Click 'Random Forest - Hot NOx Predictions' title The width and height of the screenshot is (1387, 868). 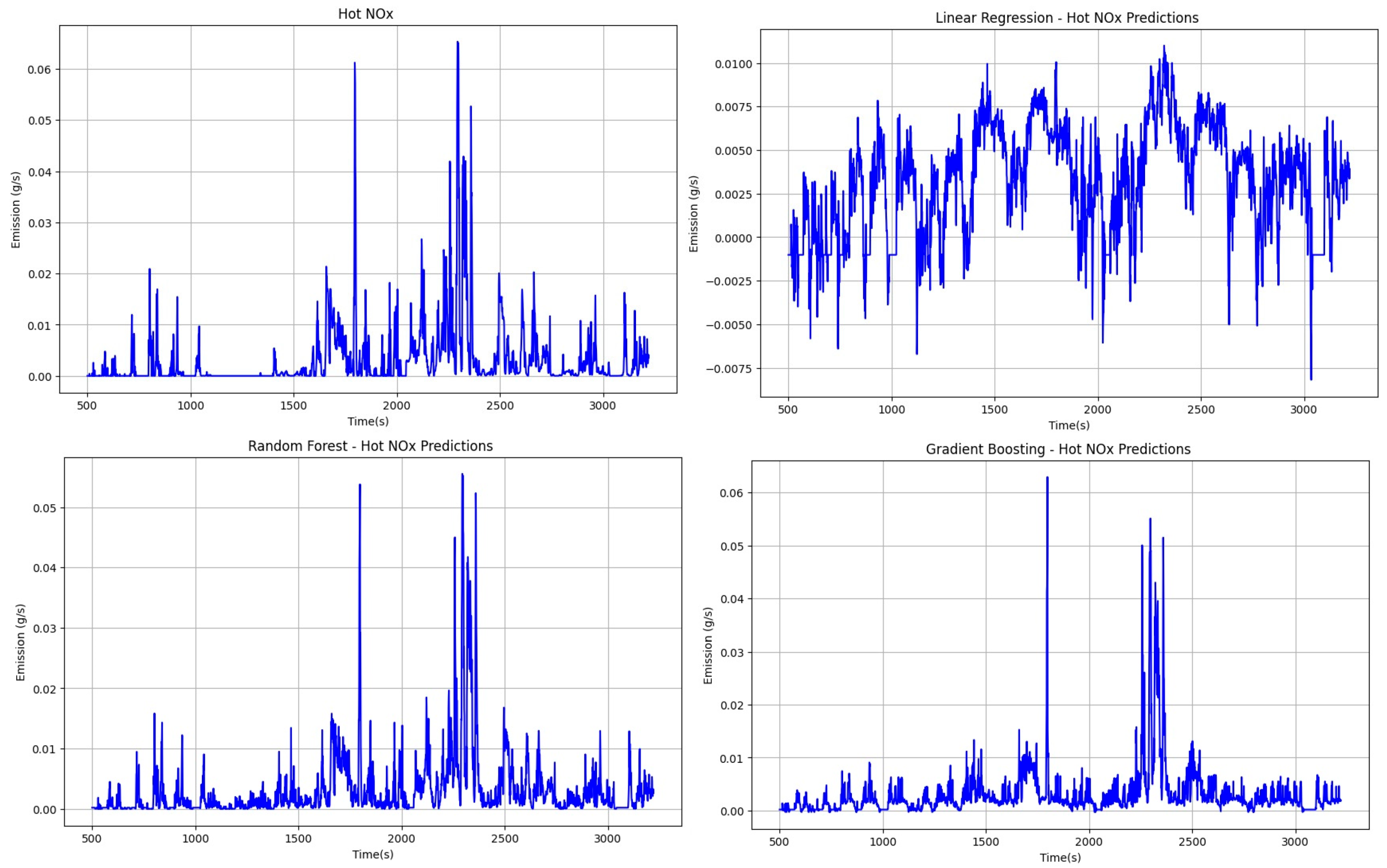click(x=370, y=446)
